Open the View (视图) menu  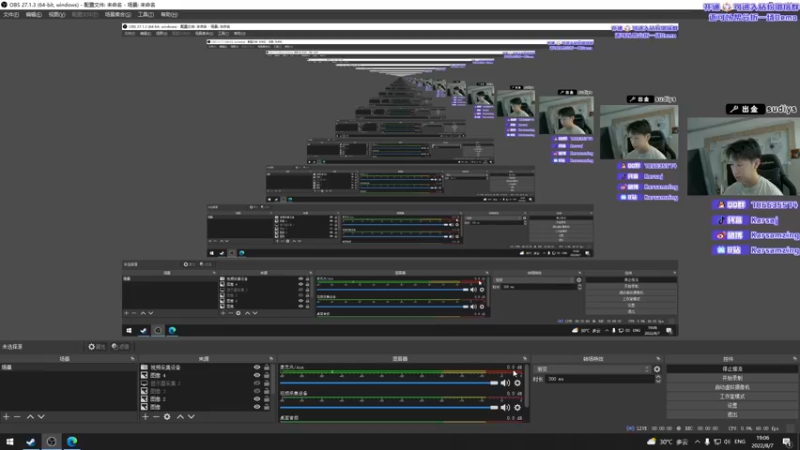pyautogui.click(x=57, y=15)
